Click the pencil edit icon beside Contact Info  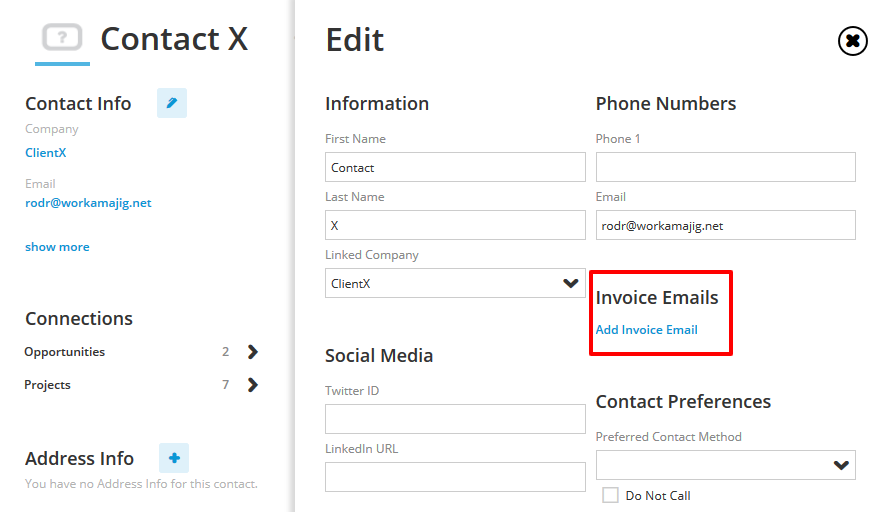click(x=172, y=103)
